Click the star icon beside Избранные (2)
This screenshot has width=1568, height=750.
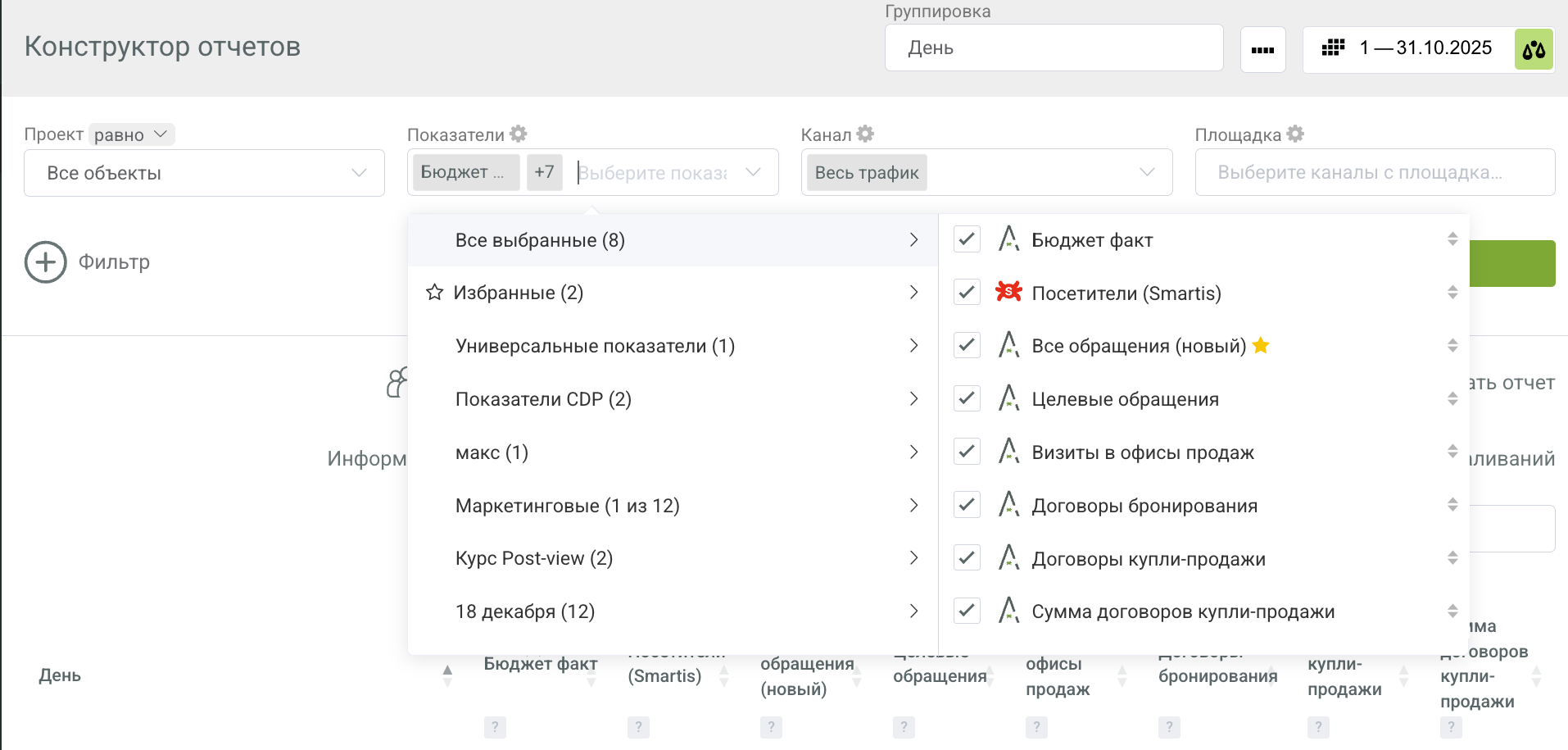pyautogui.click(x=434, y=293)
